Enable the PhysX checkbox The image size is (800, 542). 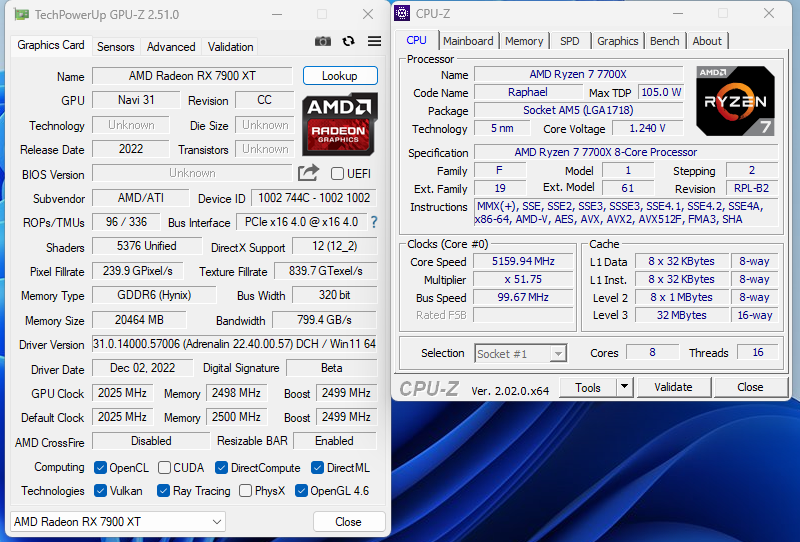click(246, 491)
